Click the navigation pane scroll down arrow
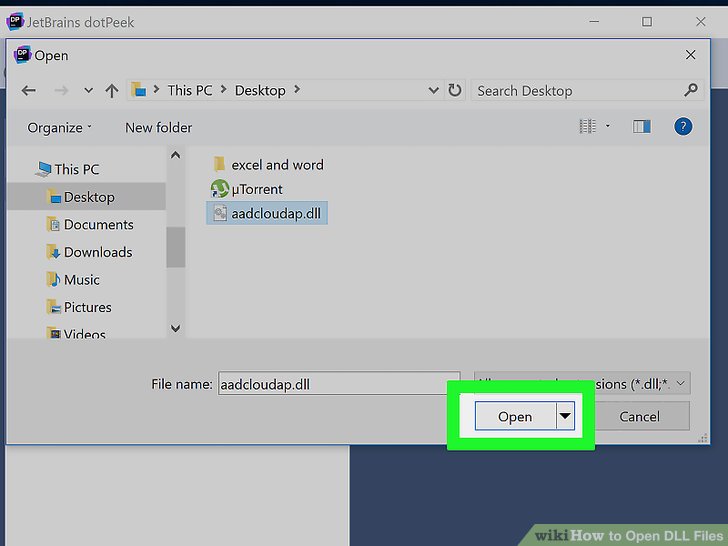The height and width of the screenshot is (546, 728). point(176,328)
